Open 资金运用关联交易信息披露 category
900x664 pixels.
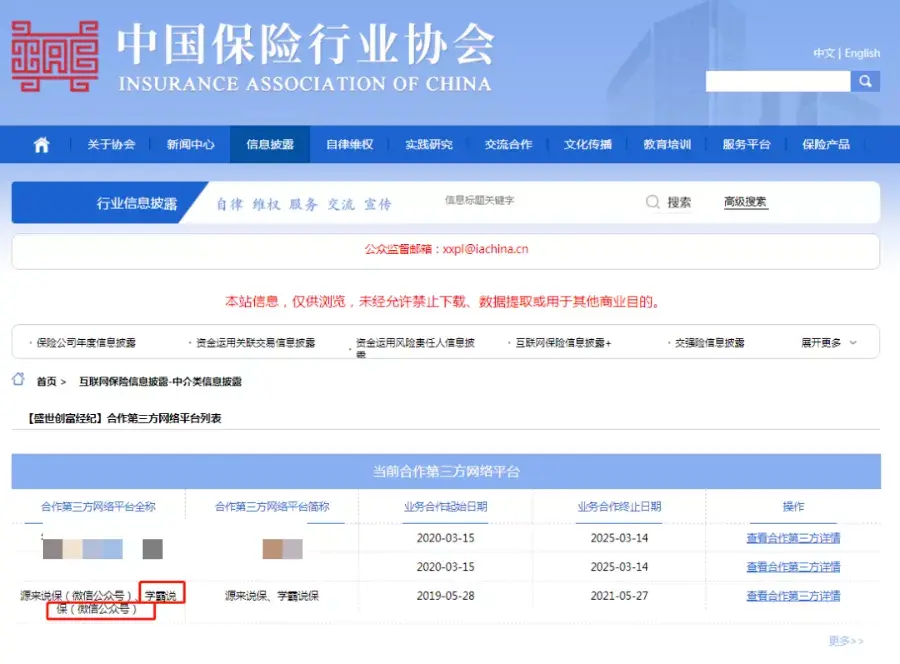click(x=255, y=343)
